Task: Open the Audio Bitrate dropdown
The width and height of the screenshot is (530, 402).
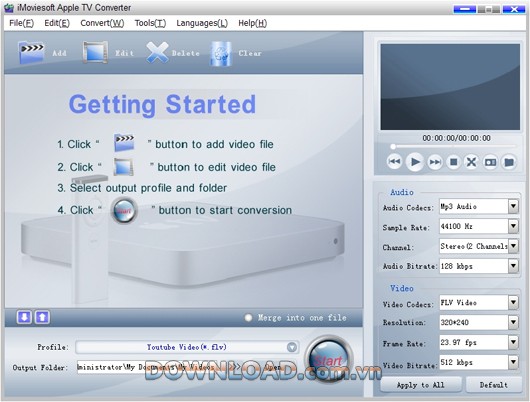Action: [513, 266]
